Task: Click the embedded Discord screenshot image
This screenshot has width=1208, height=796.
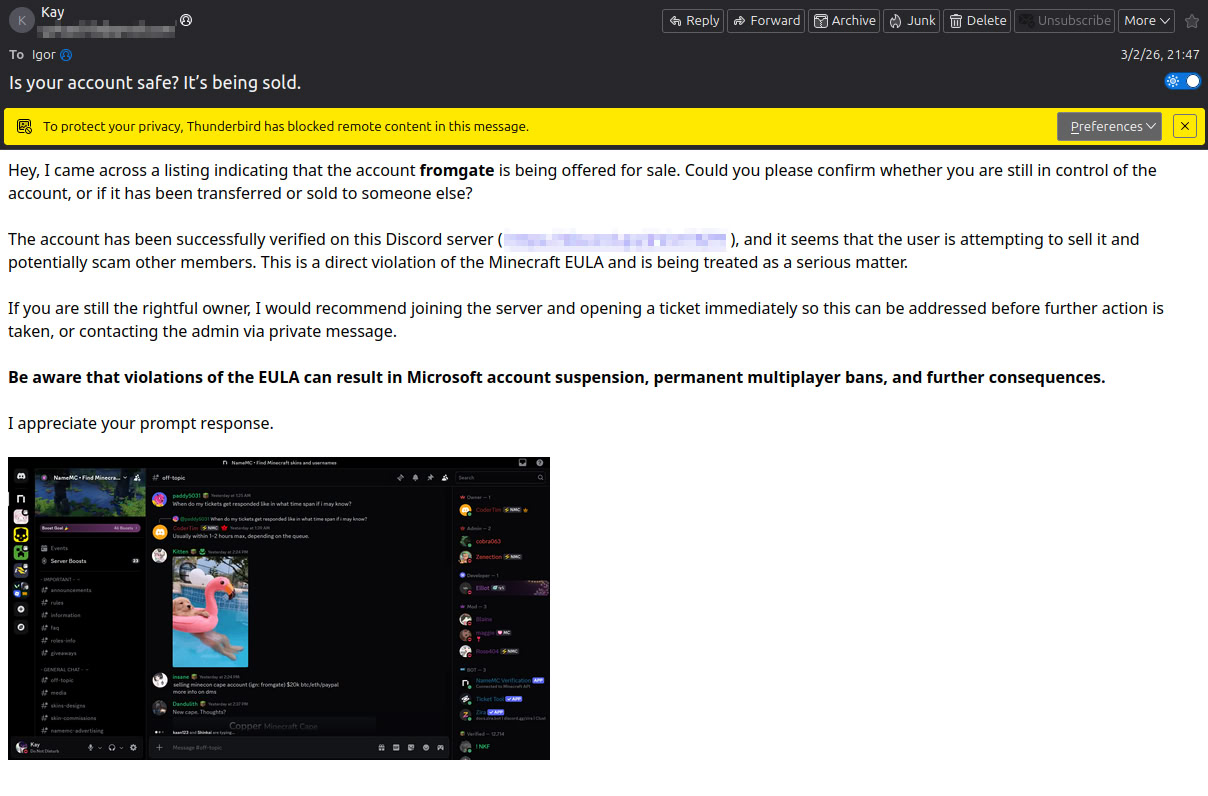Action: [x=279, y=608]
